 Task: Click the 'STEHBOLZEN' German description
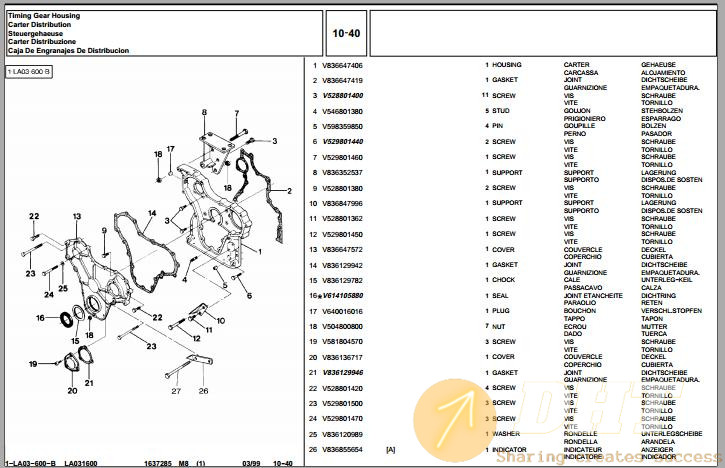click(x=662, y=111)
